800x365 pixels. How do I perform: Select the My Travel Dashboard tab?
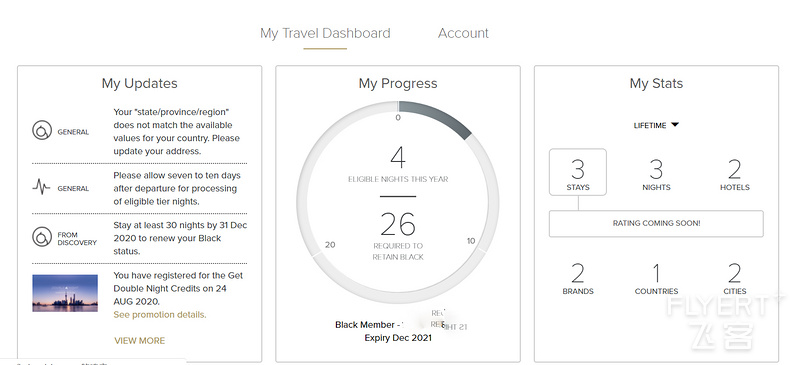pos(325,33)
